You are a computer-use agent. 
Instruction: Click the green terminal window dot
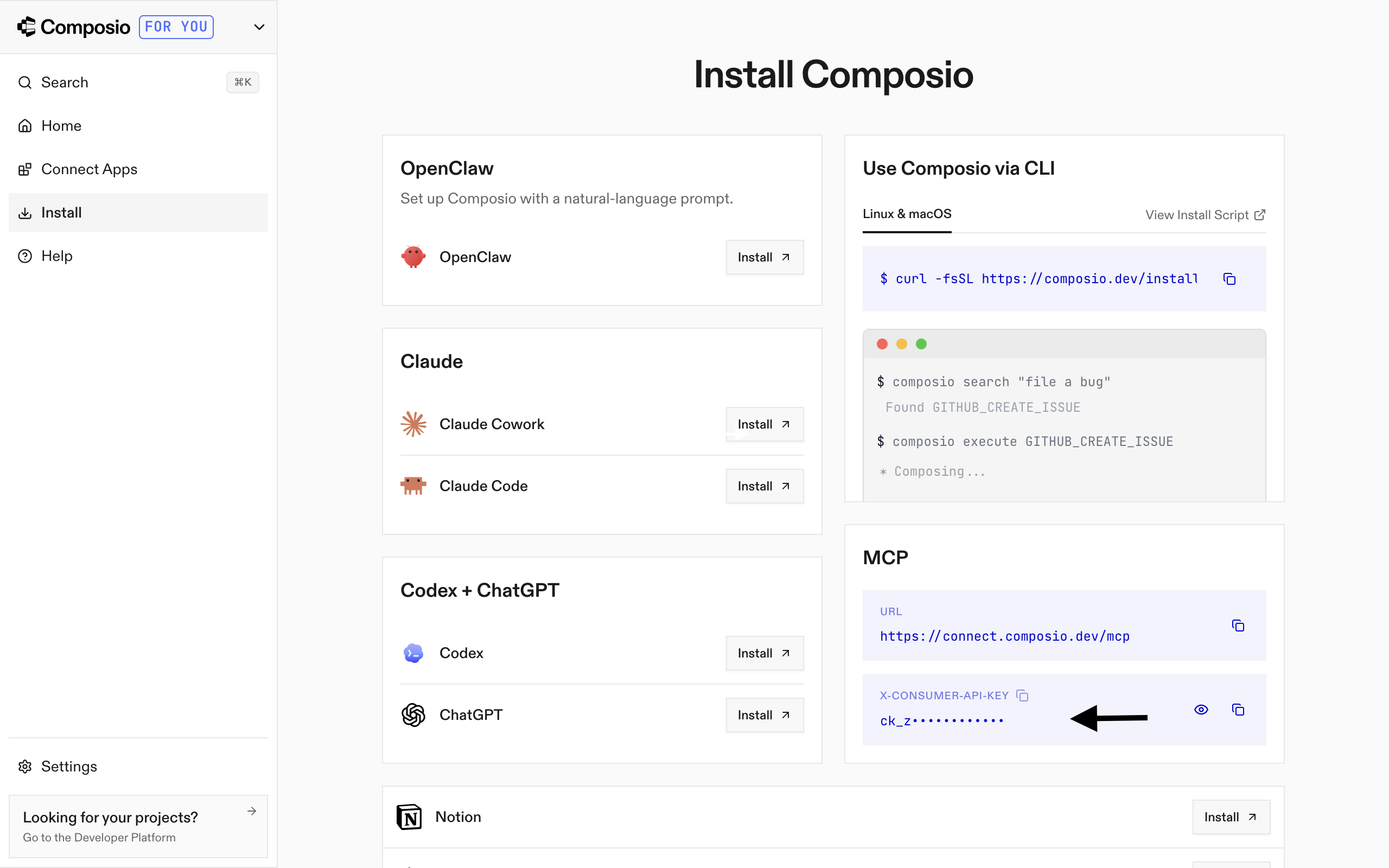921,344
